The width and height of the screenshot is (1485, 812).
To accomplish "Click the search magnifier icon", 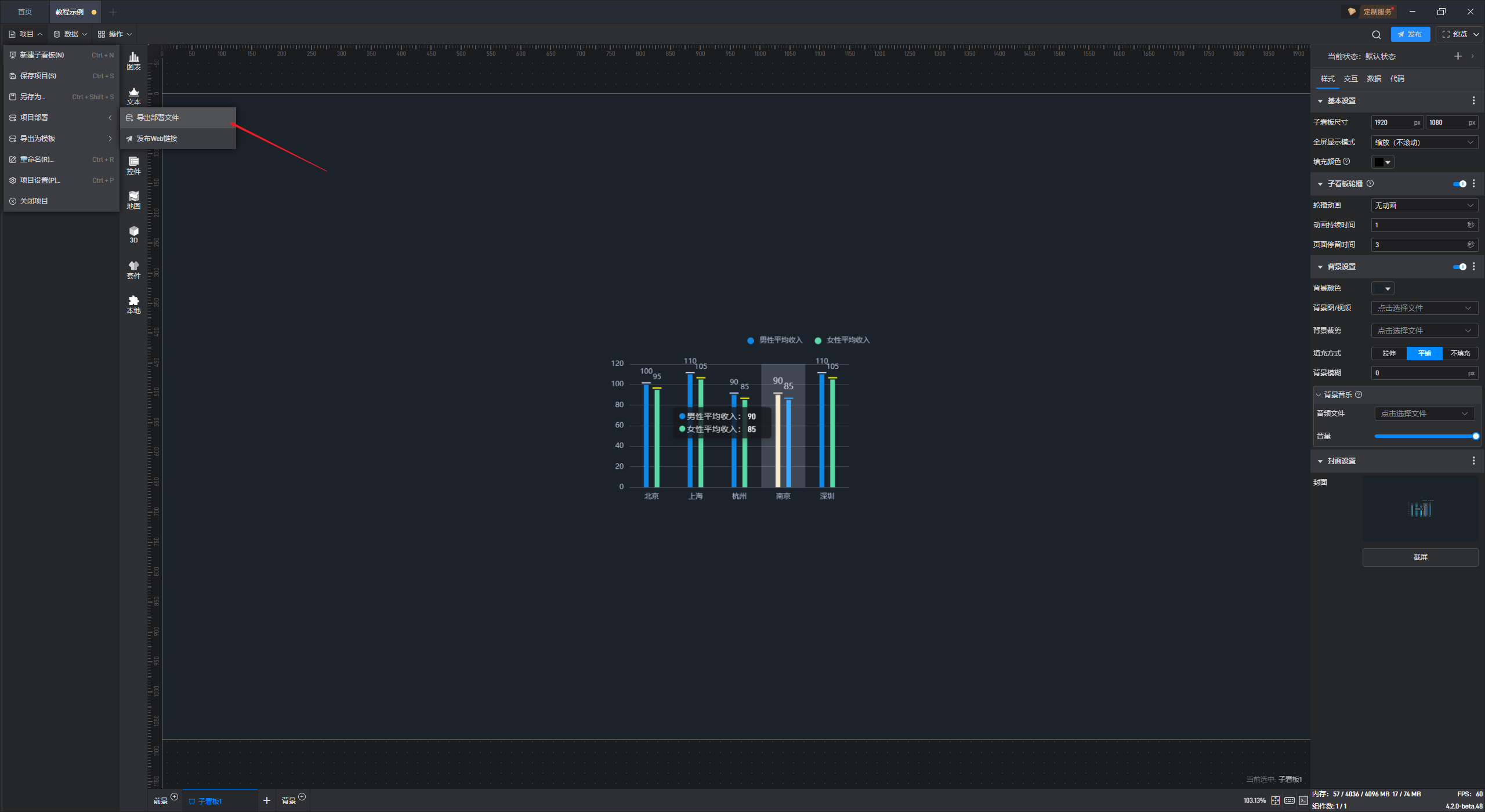I will click(x=1376, y=34).
